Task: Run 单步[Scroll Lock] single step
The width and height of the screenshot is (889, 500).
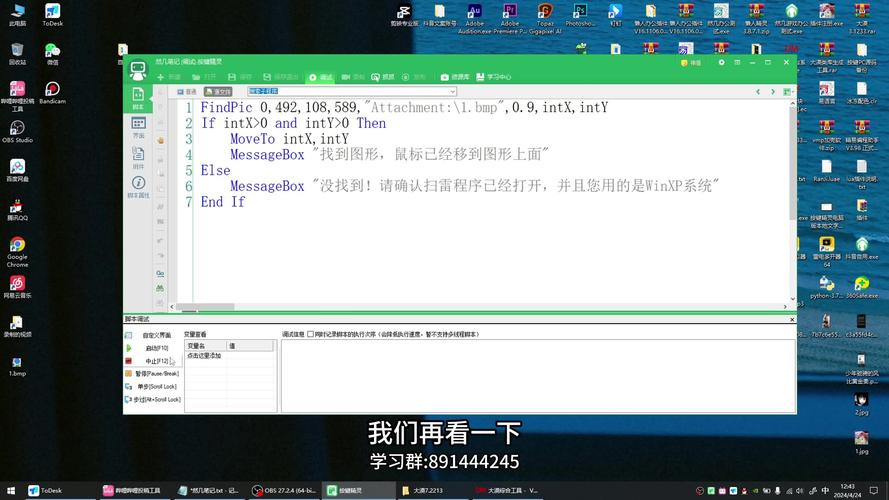Action: coord(151,387)
